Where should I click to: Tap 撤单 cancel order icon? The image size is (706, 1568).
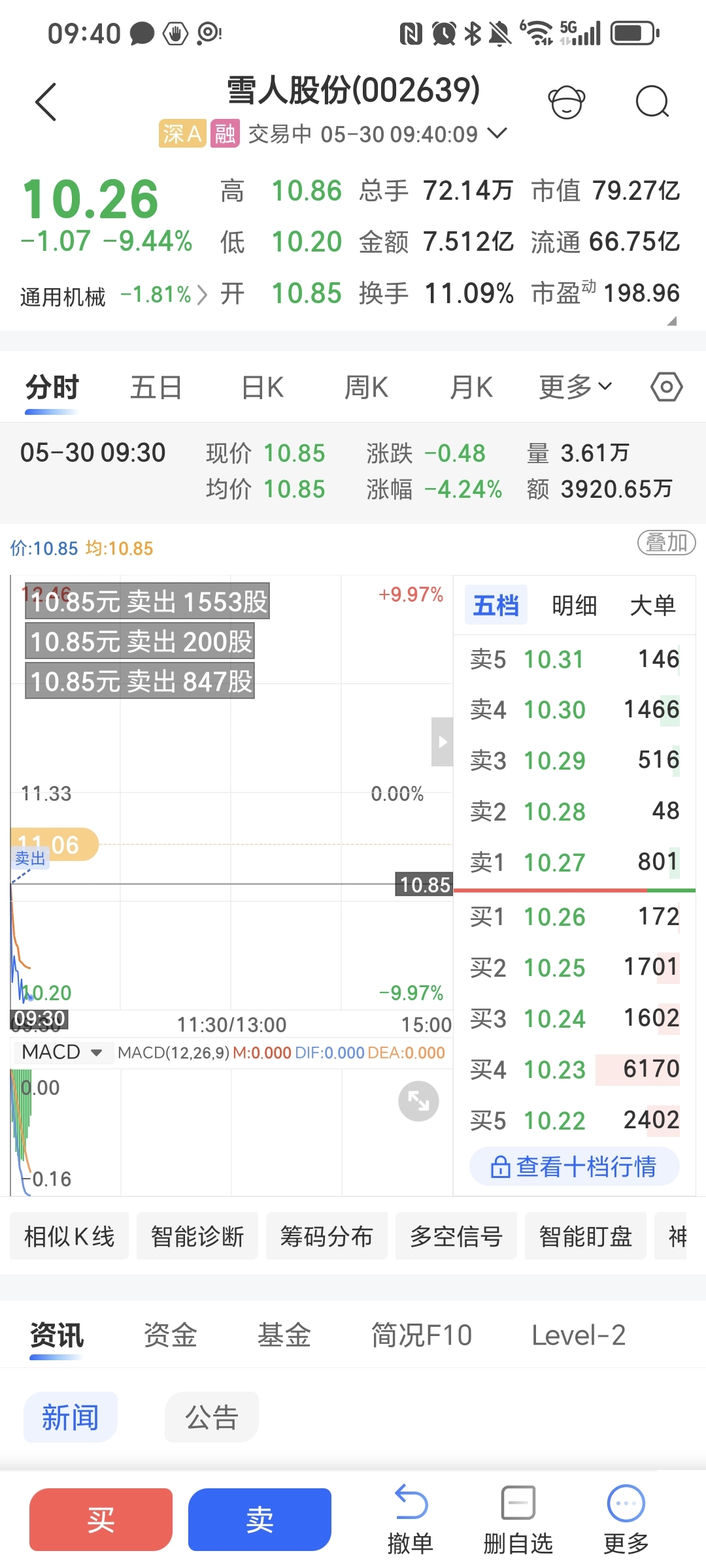[411, 1520]
